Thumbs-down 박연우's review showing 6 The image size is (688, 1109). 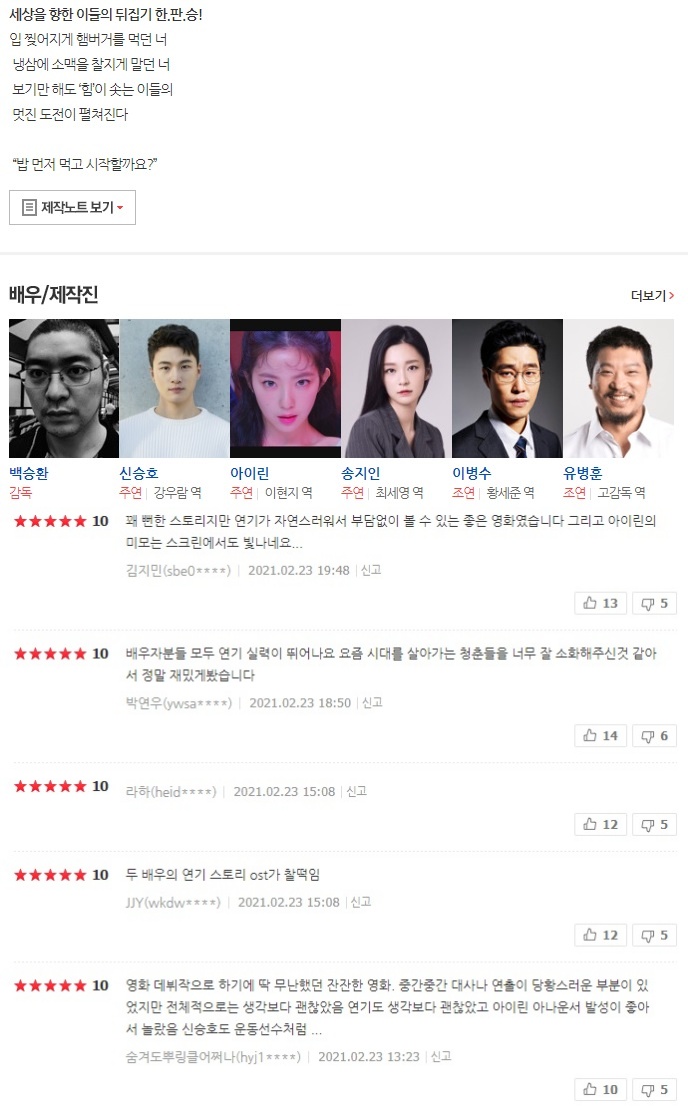[654, 736]
